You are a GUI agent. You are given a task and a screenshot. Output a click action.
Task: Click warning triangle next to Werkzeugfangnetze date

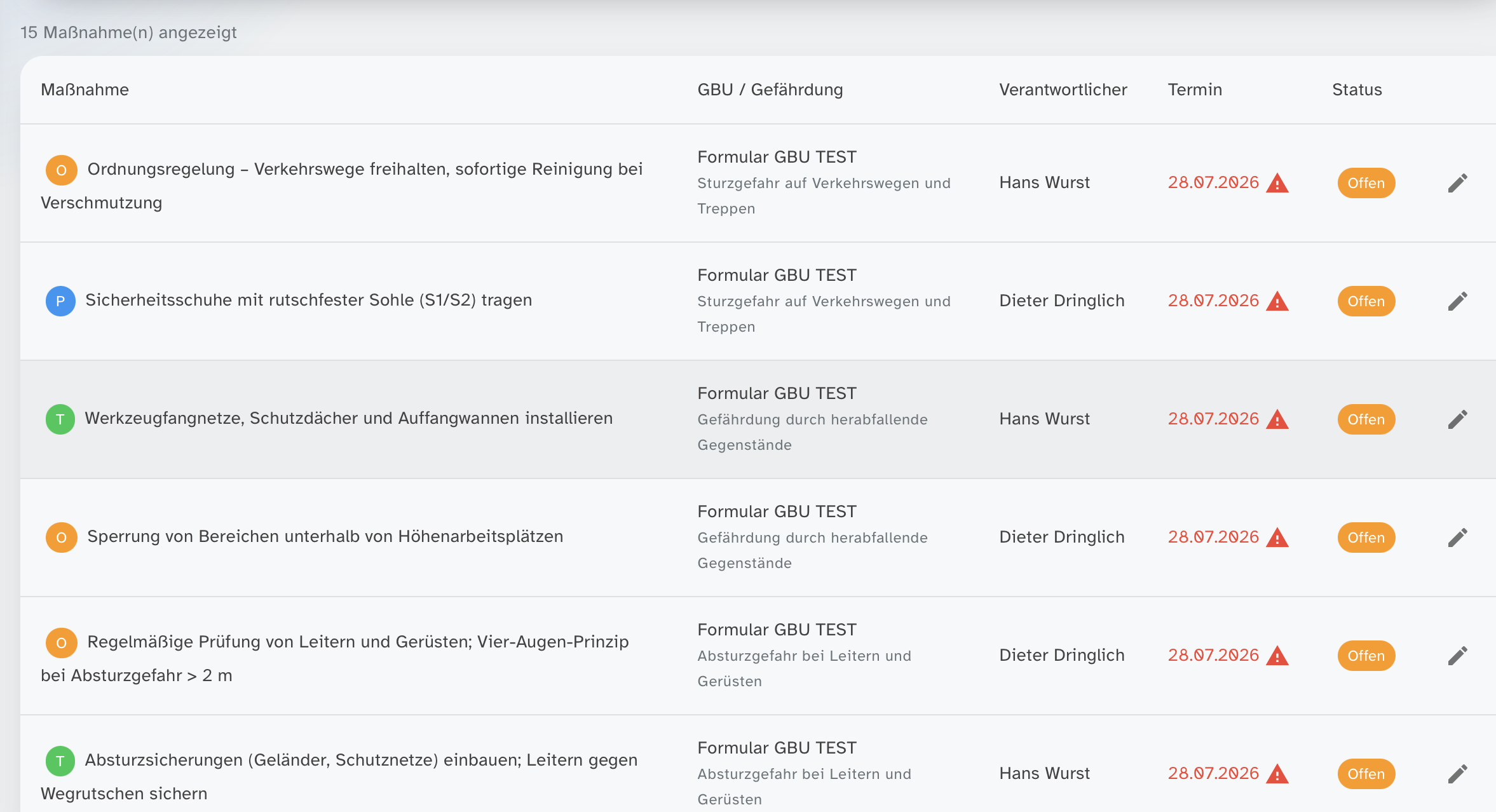(1277, 419)
